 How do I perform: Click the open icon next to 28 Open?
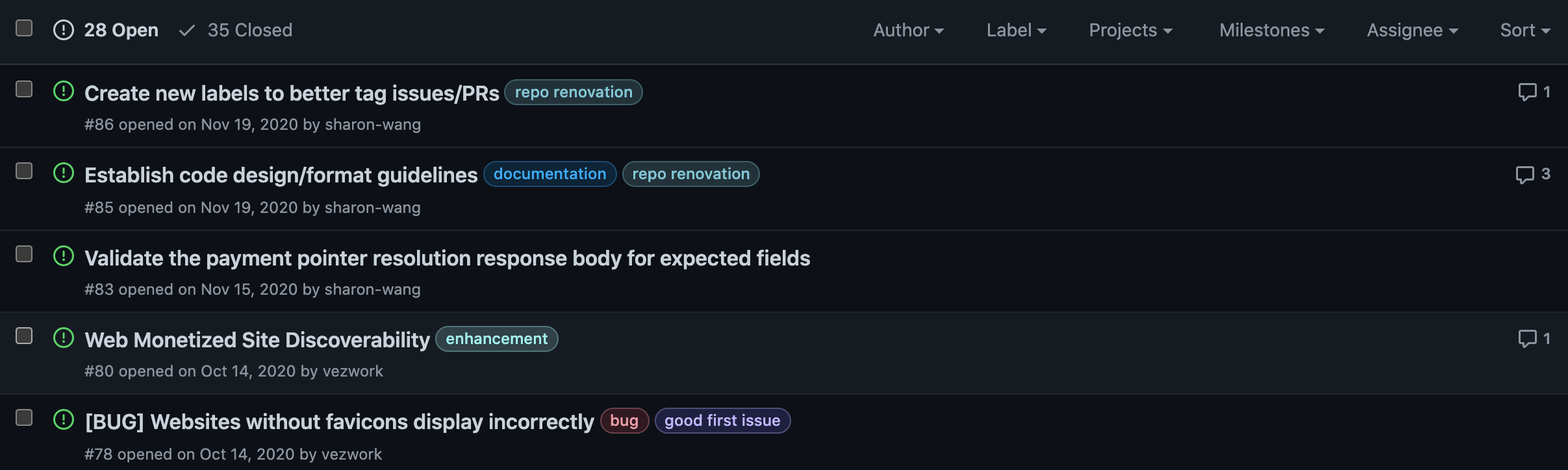(64, 30)
